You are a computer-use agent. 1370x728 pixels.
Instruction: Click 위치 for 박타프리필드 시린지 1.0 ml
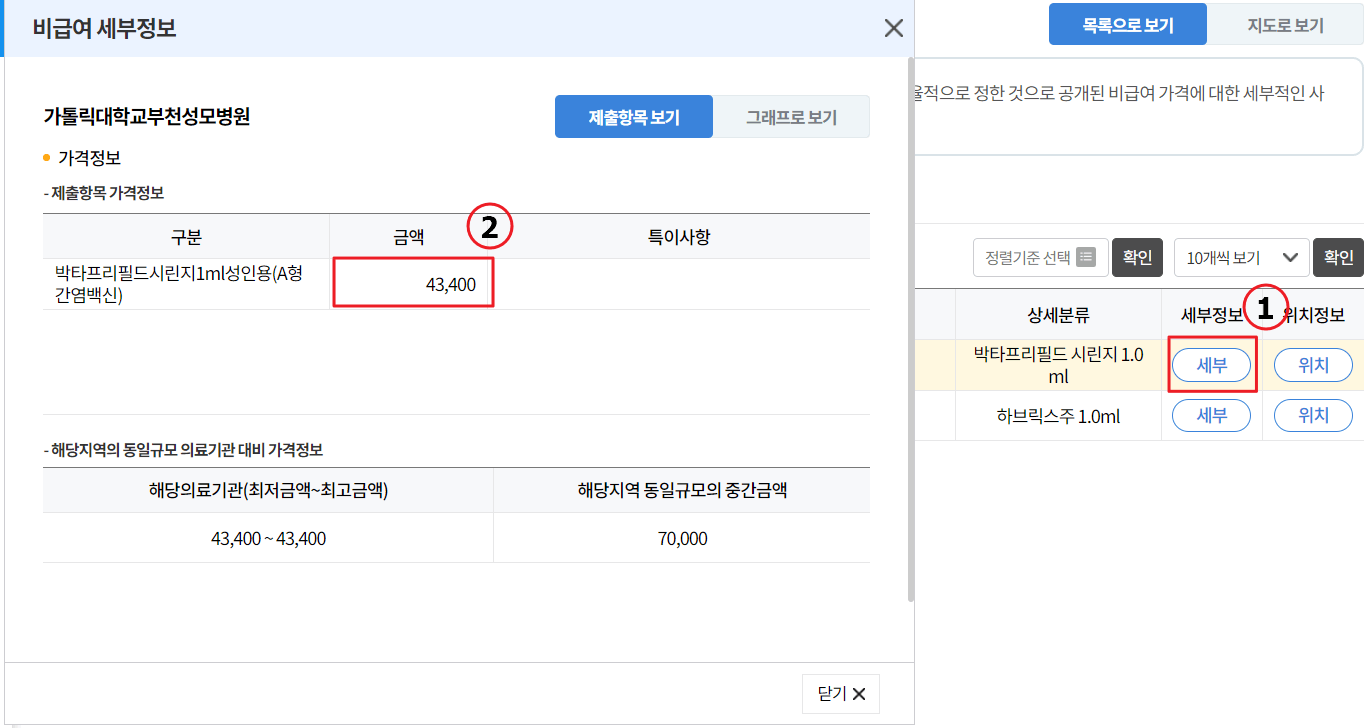pyautogui.click(x=1312, y=365)
